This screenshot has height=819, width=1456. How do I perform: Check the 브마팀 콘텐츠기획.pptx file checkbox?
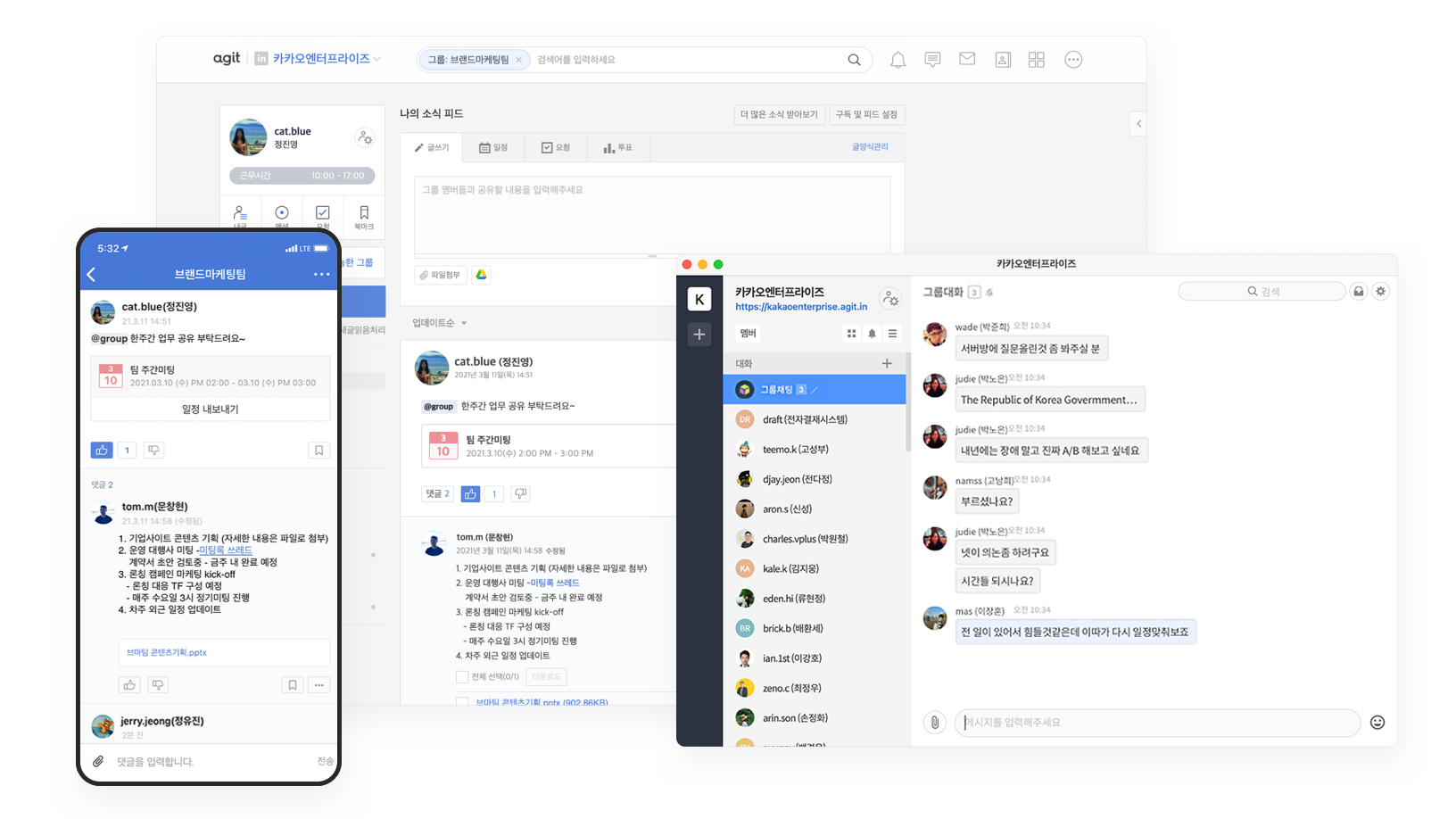pyautogui.click(x=462, y=702)
